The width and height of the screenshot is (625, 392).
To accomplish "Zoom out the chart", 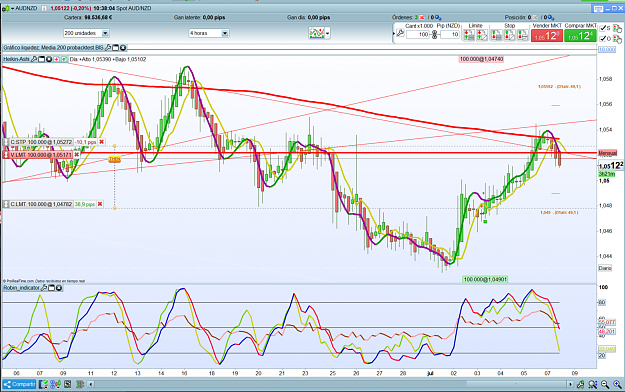I will (605, 384).
